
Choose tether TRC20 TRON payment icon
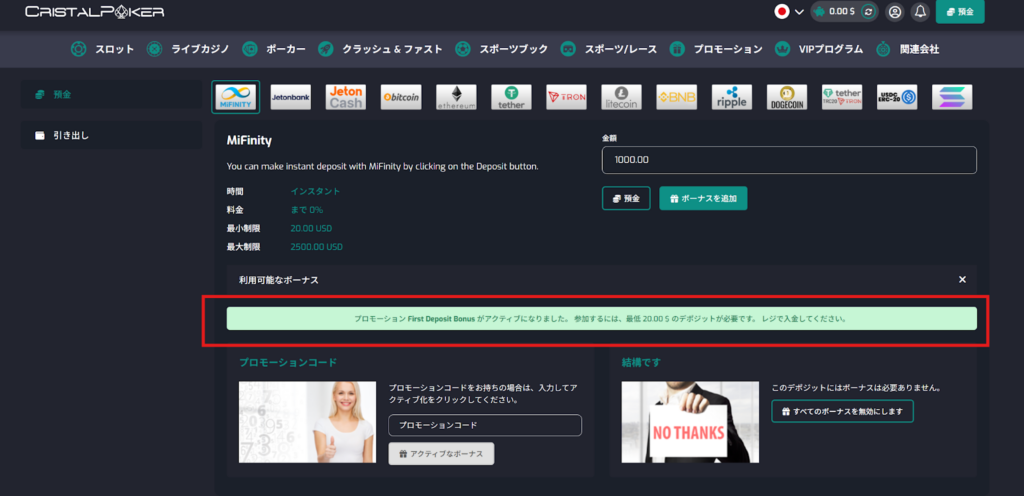pyautogui.click(x=842, y=97)
